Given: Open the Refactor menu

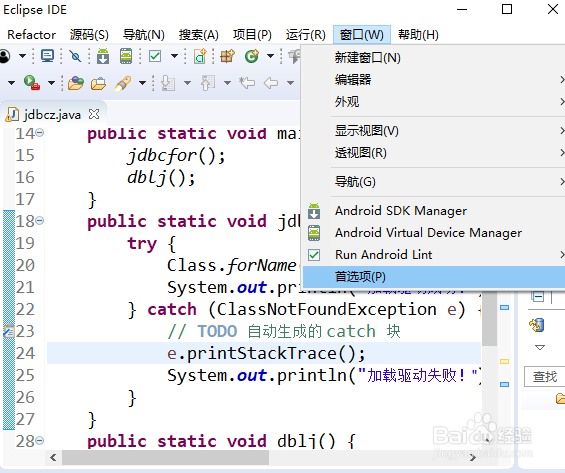Looking at the screenshot, I should point(31,35).
